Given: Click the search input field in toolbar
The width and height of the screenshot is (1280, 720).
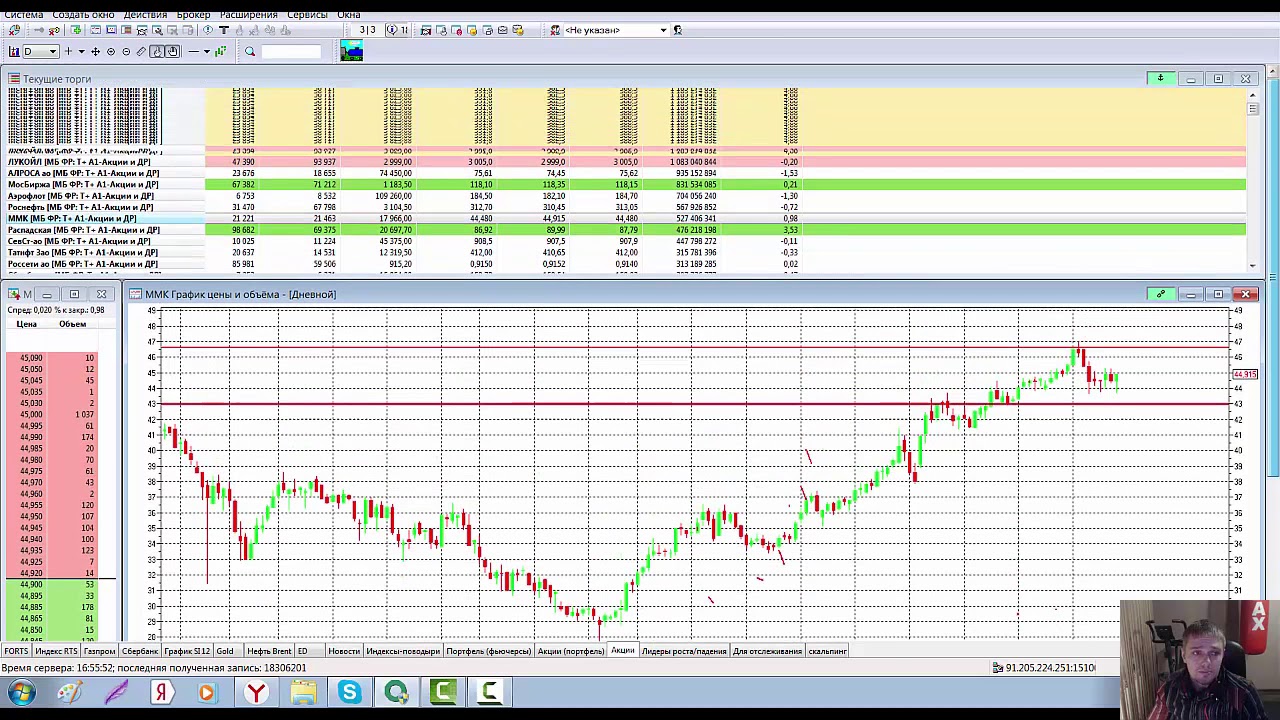Looking at the screenshot, I should [291, 51].
